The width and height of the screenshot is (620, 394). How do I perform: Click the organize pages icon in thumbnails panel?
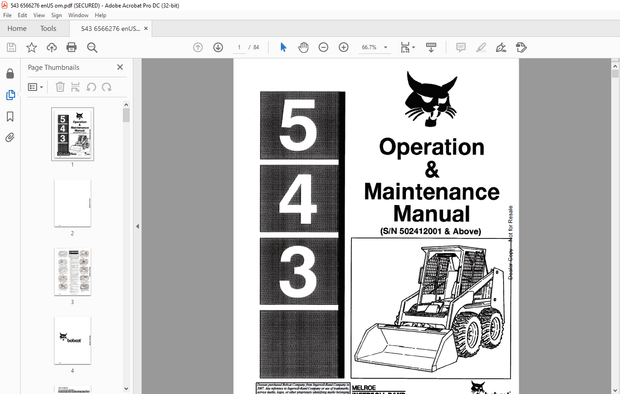pyautogui.click(x=75, y=87)
